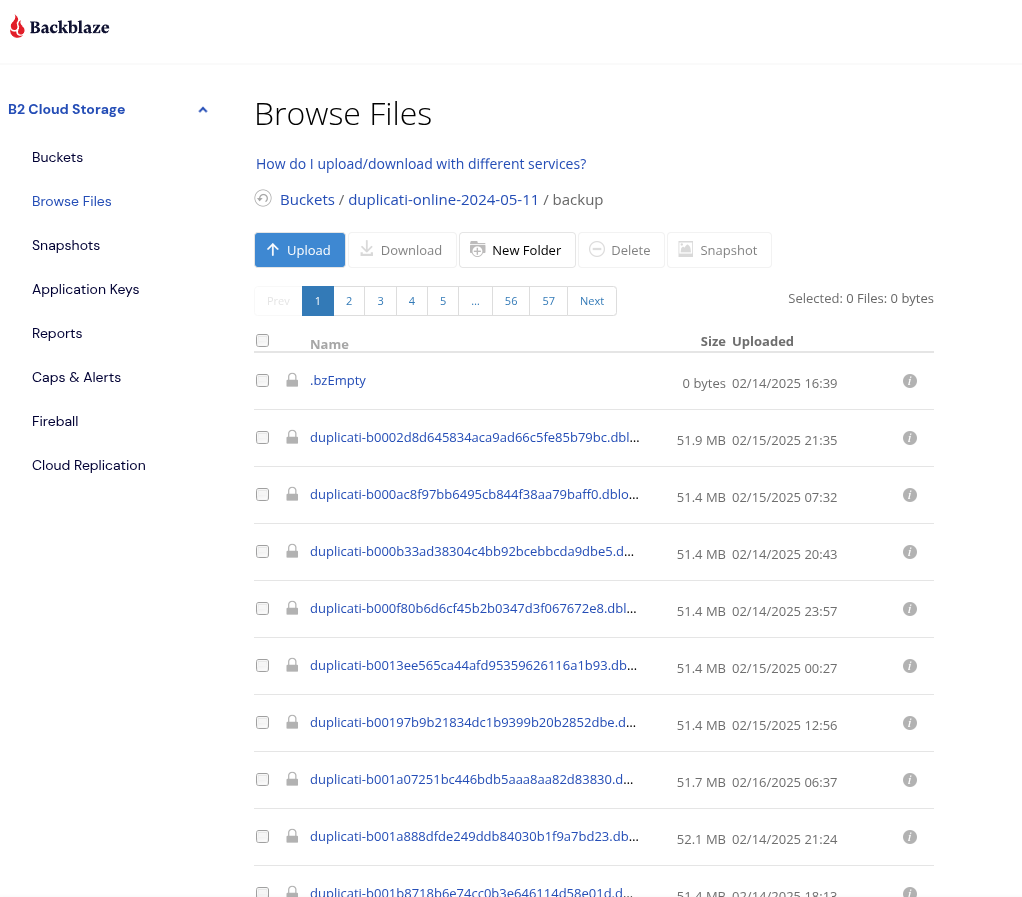Select checkbox for duplicati-b000b33a file

tap(263, 551)
